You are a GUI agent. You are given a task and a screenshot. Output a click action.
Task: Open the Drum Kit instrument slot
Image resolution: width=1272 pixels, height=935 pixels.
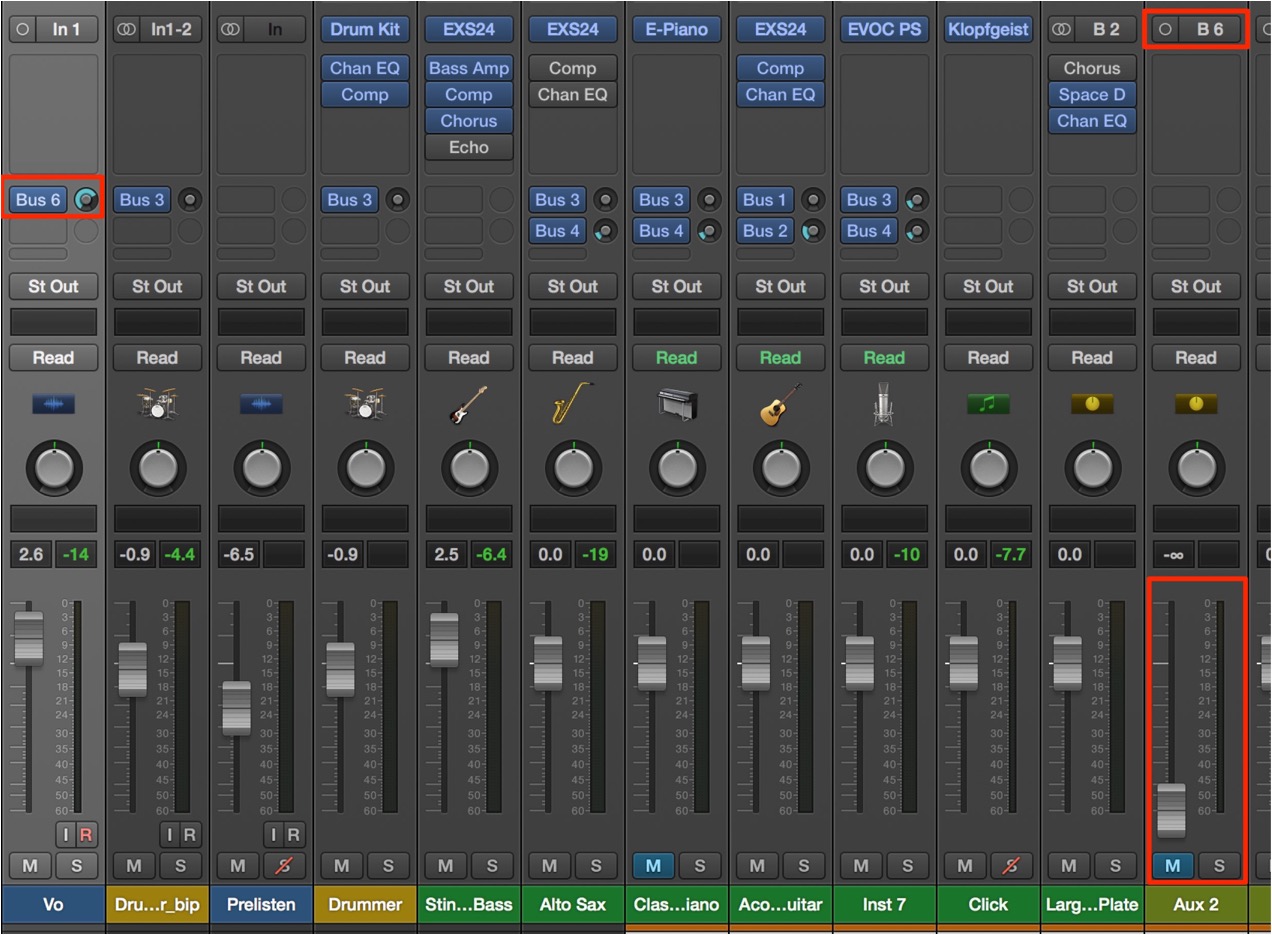tap(365, 29)
